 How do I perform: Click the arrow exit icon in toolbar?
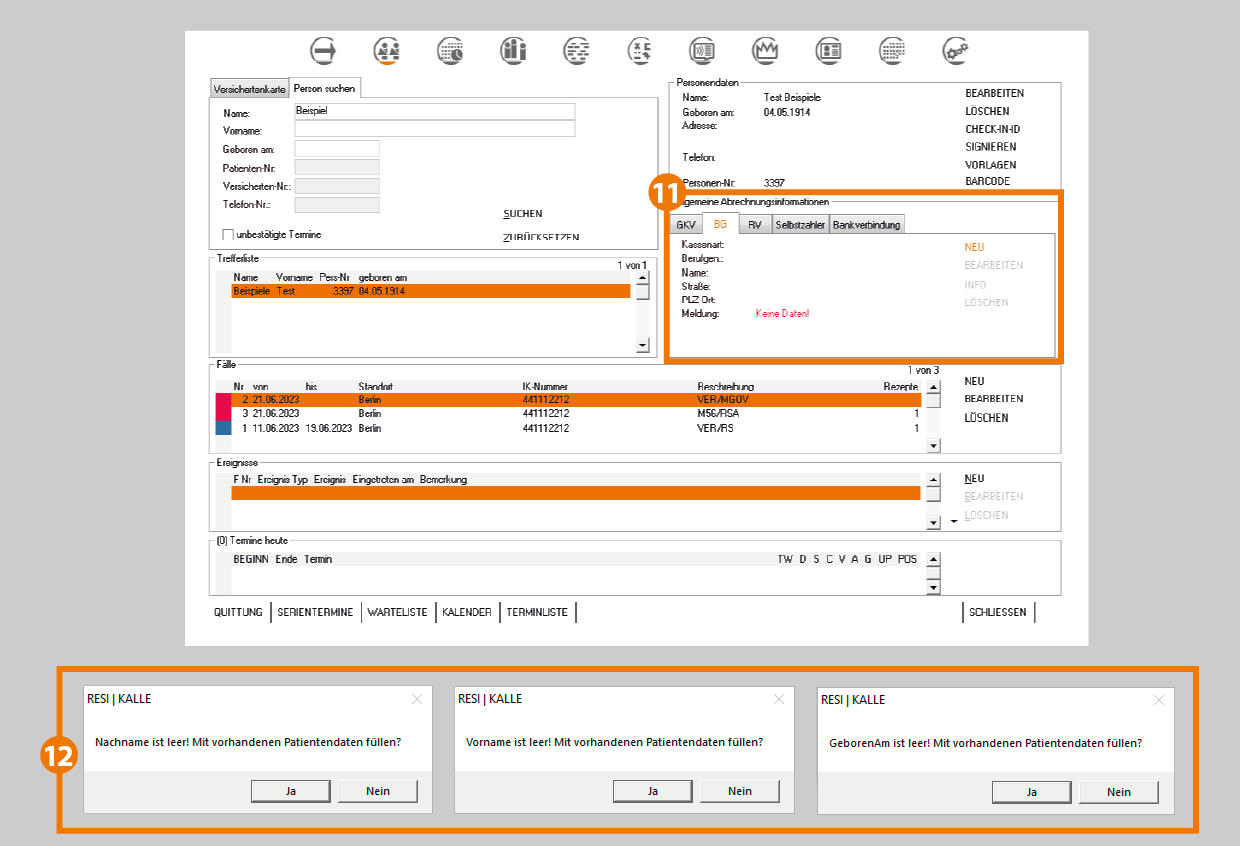tap(323, 50)
